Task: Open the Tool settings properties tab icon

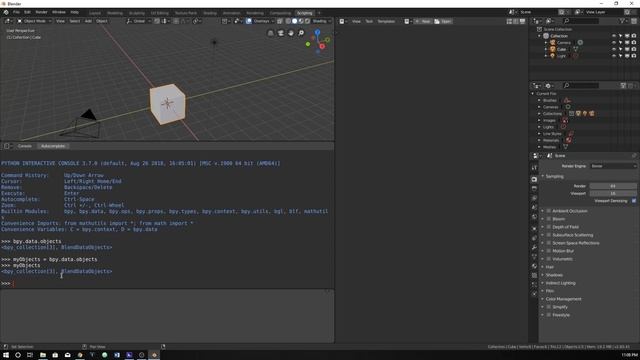Action: tap(534, 168)
